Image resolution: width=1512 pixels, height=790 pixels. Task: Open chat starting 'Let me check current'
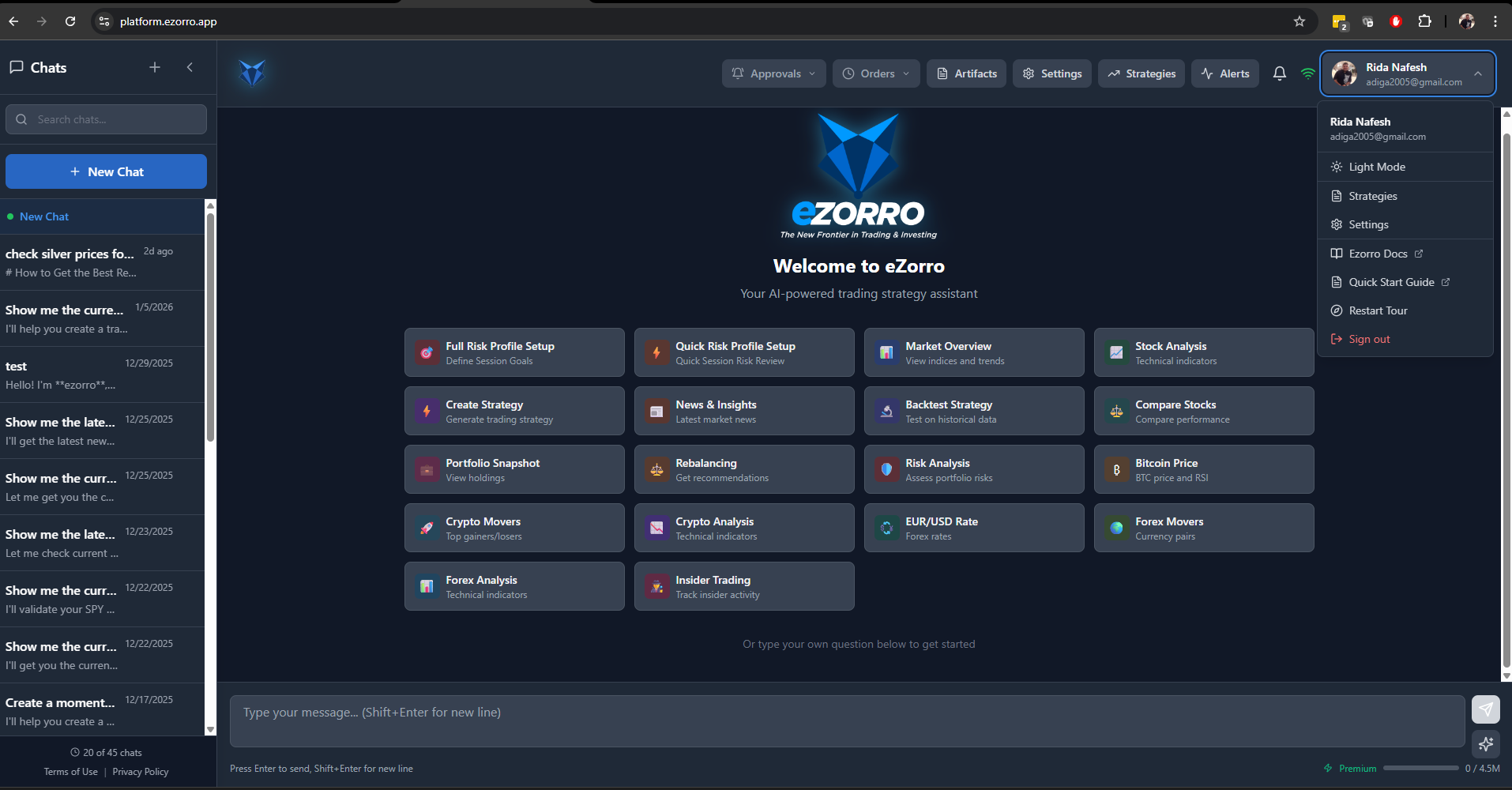(x=103, y=543)
